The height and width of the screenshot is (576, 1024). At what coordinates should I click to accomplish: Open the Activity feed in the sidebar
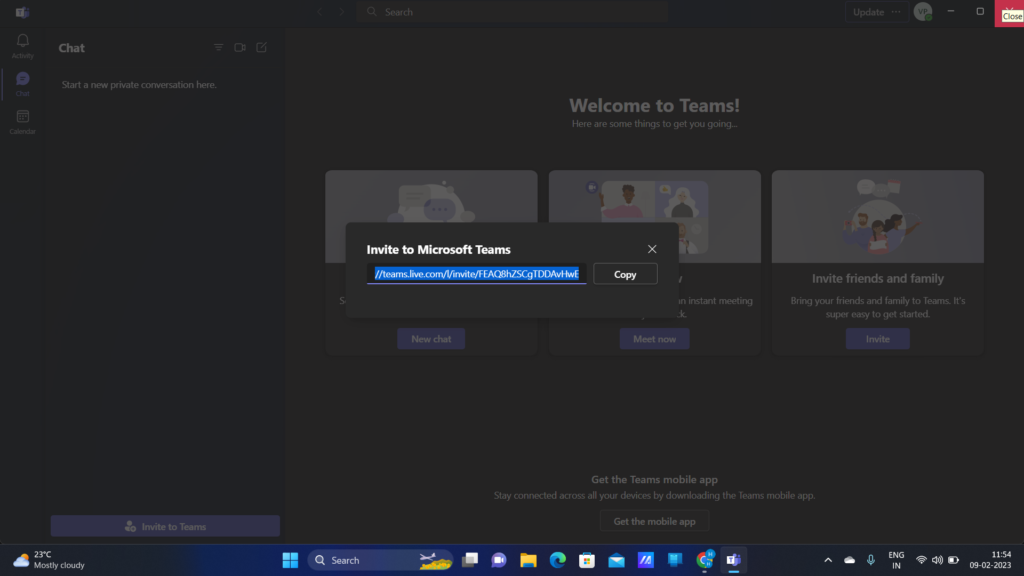[x=22, y=46]
